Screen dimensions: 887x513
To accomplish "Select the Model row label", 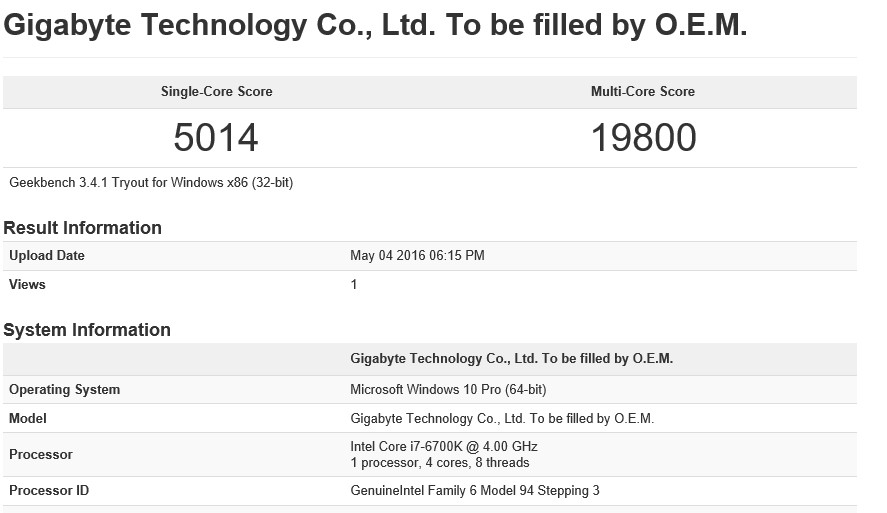I will pos(28,419).
